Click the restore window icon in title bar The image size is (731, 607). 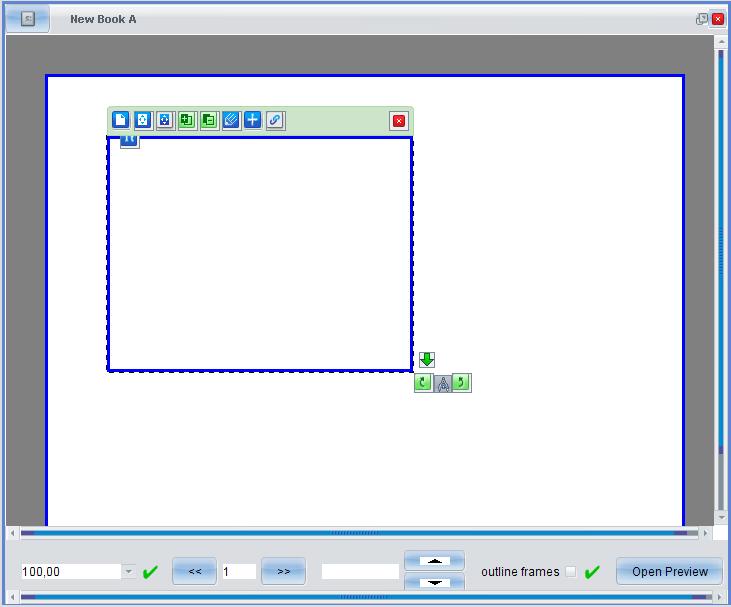701,19
